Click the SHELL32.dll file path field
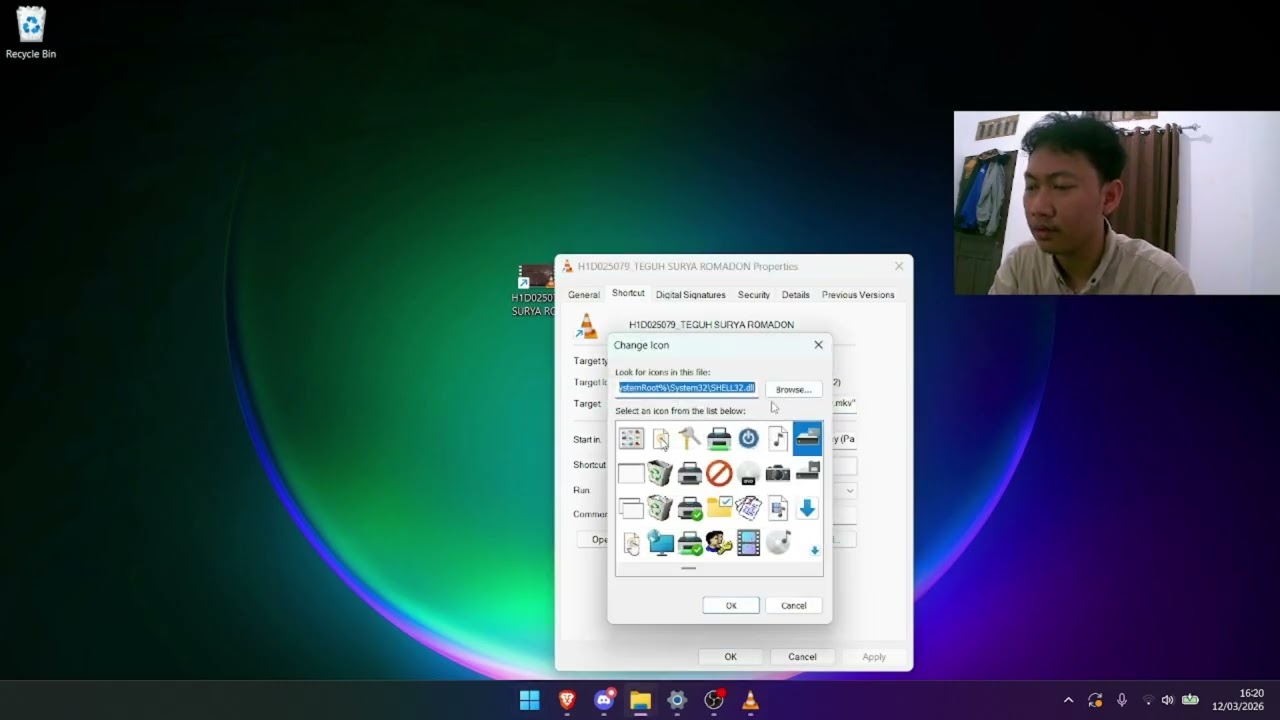 coord(688,388)
